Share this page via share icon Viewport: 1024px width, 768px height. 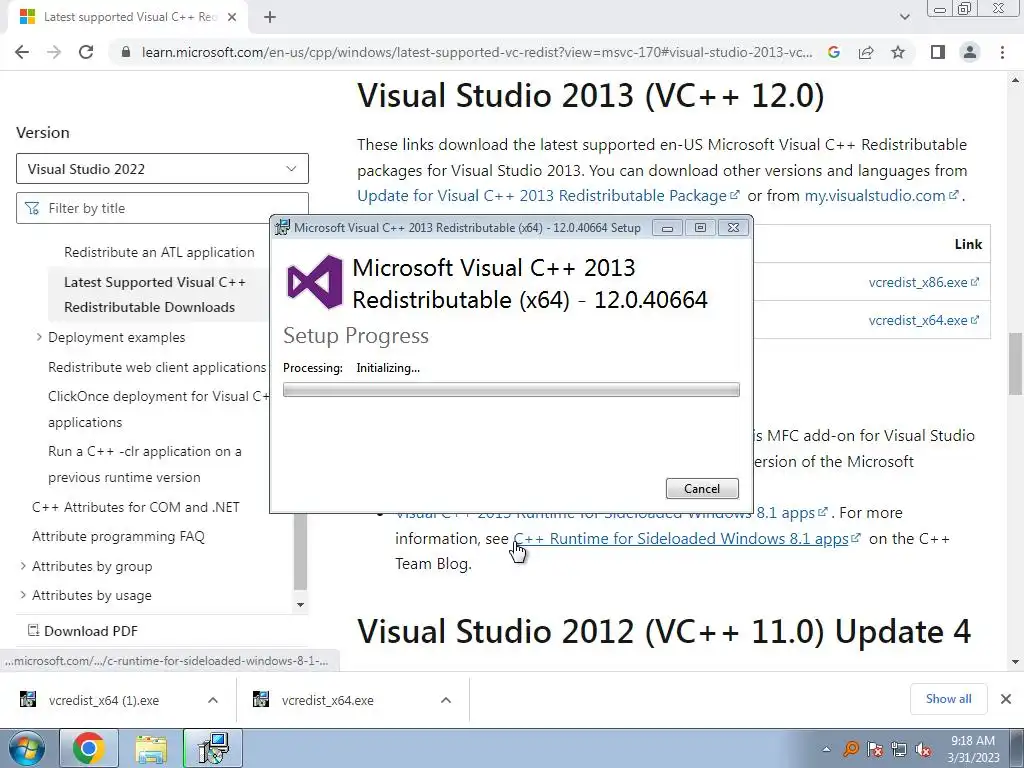click(866, 52)
